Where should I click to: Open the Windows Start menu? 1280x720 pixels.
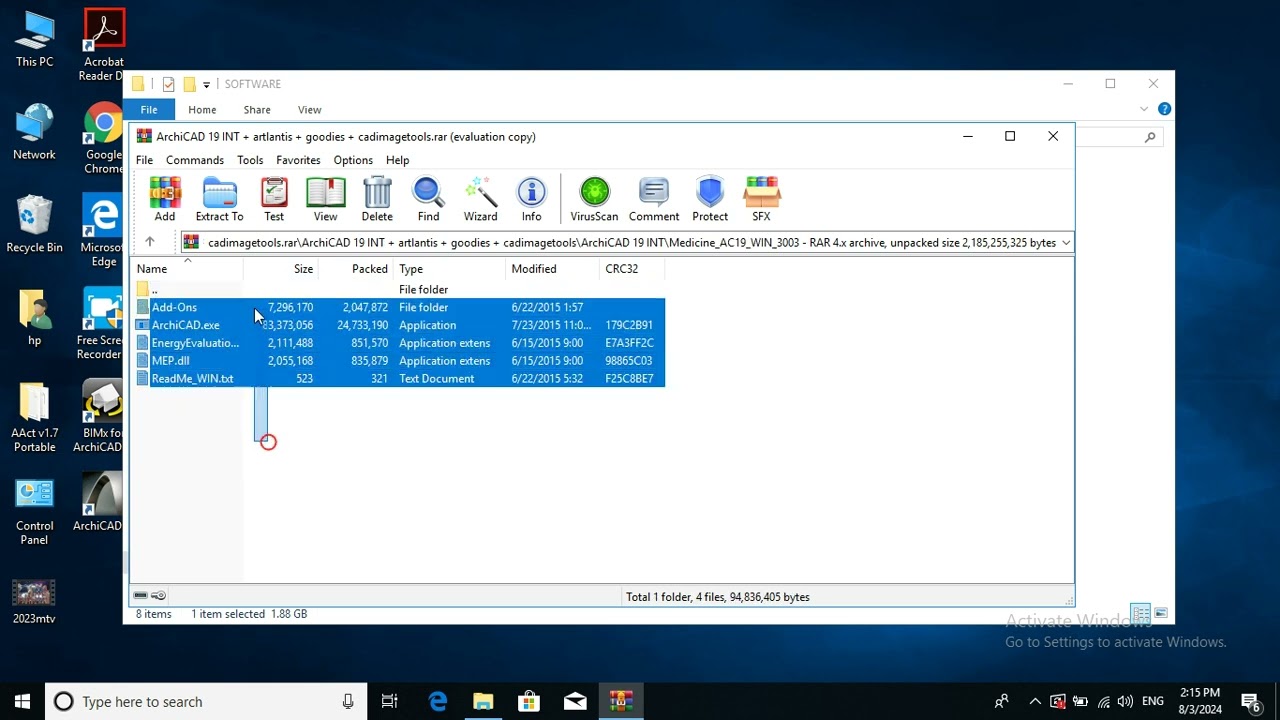pyautogui.click(x=22, y=701)
